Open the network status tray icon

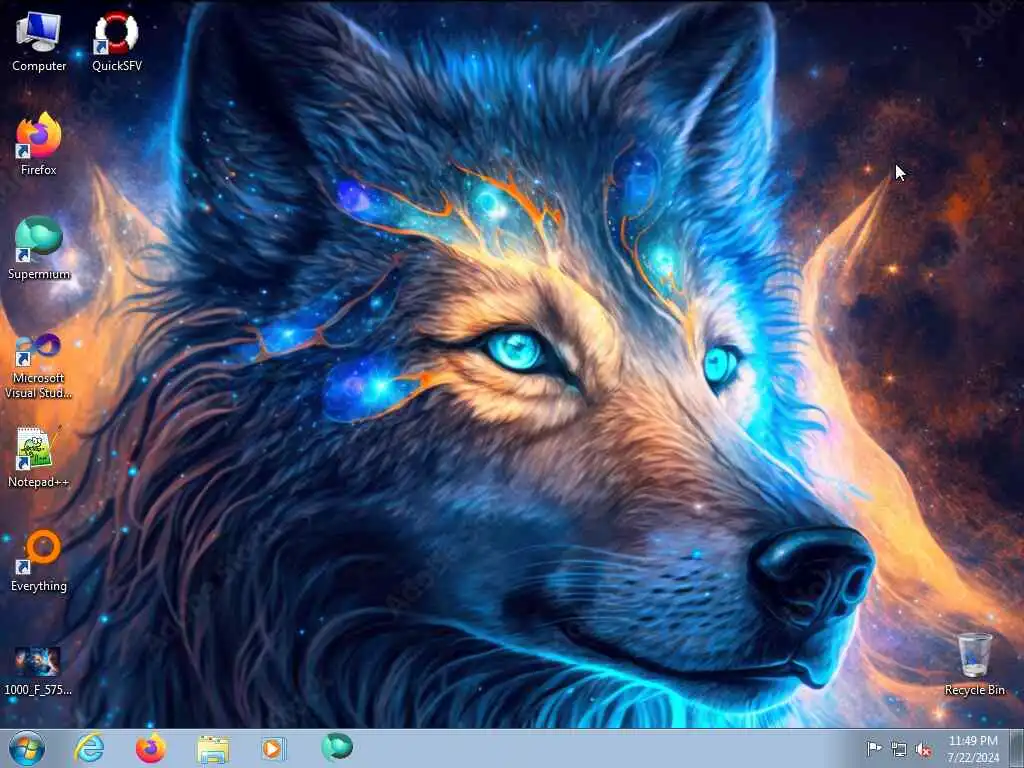(899, 750)
